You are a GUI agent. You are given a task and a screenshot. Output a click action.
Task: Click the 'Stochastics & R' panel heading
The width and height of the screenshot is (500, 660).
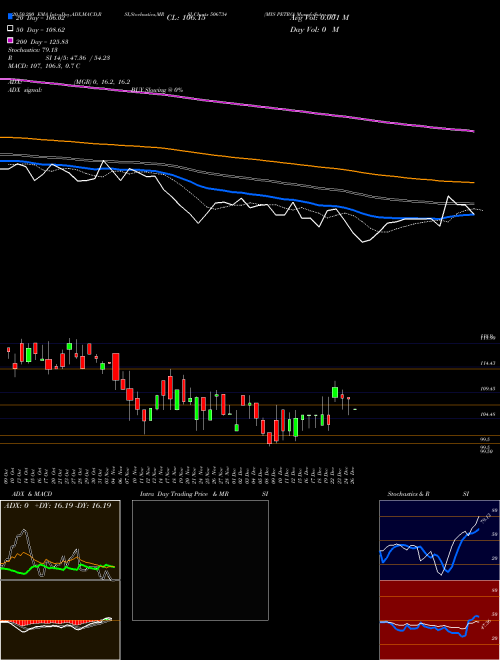(x=408, y=494)
